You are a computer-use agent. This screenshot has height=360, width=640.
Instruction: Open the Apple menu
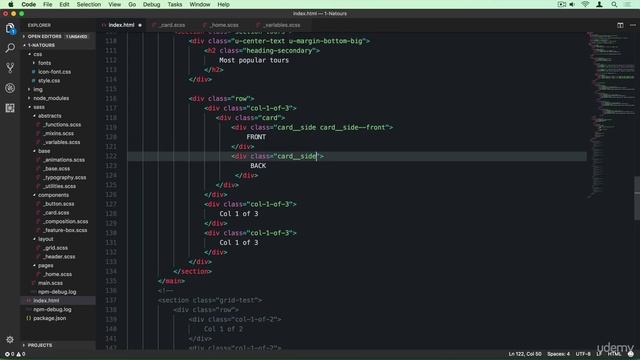click(11, 4)
